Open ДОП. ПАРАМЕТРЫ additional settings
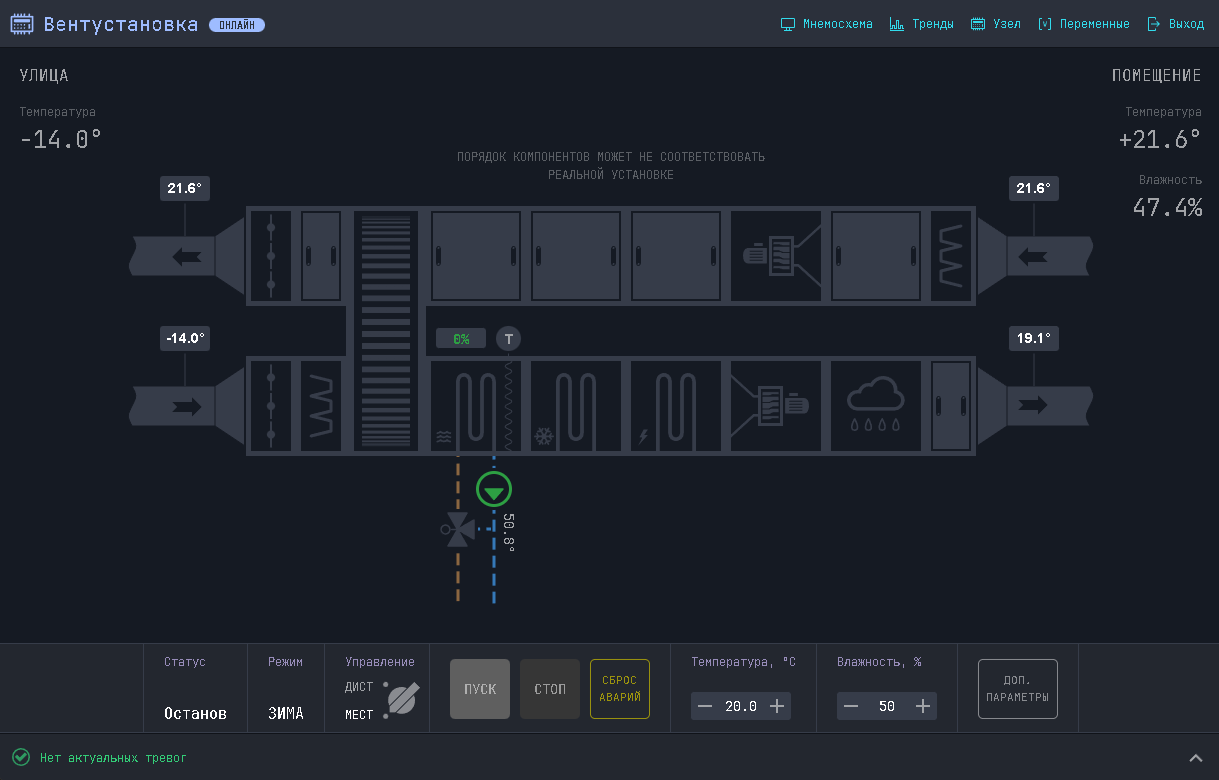Image resolution: width=1219 pixels, height=780 pixels. [1017, 689]
